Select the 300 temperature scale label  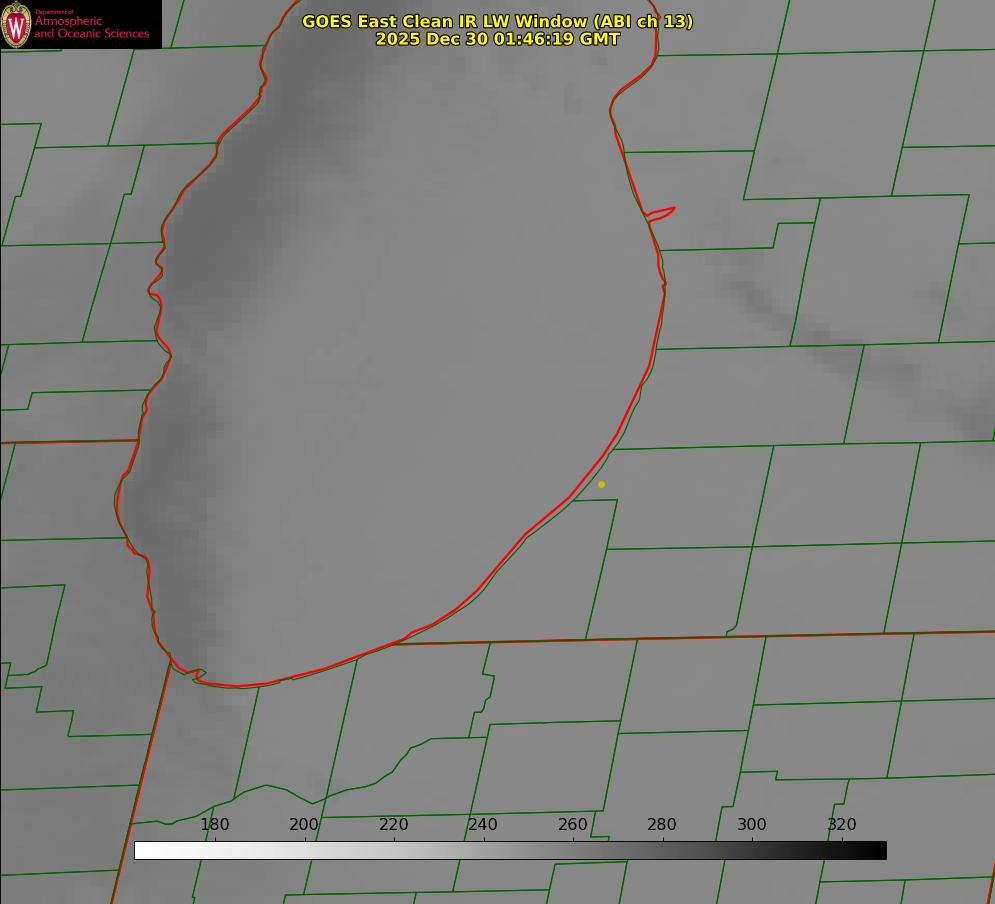tap(752, 825)
